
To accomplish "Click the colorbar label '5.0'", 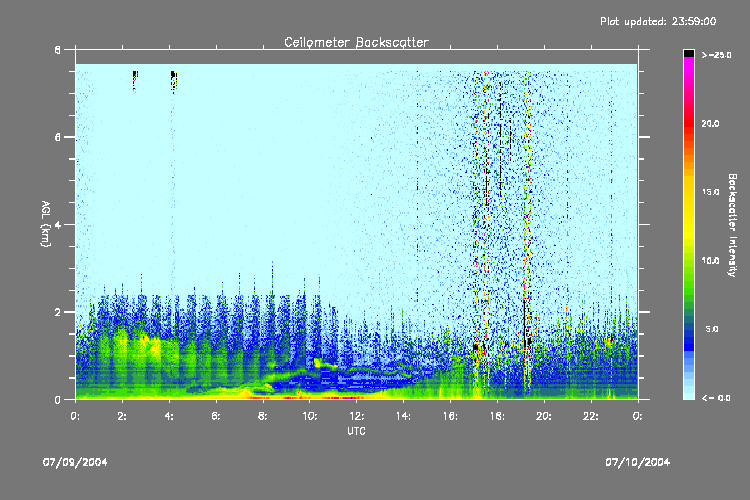I will [712, 329].
